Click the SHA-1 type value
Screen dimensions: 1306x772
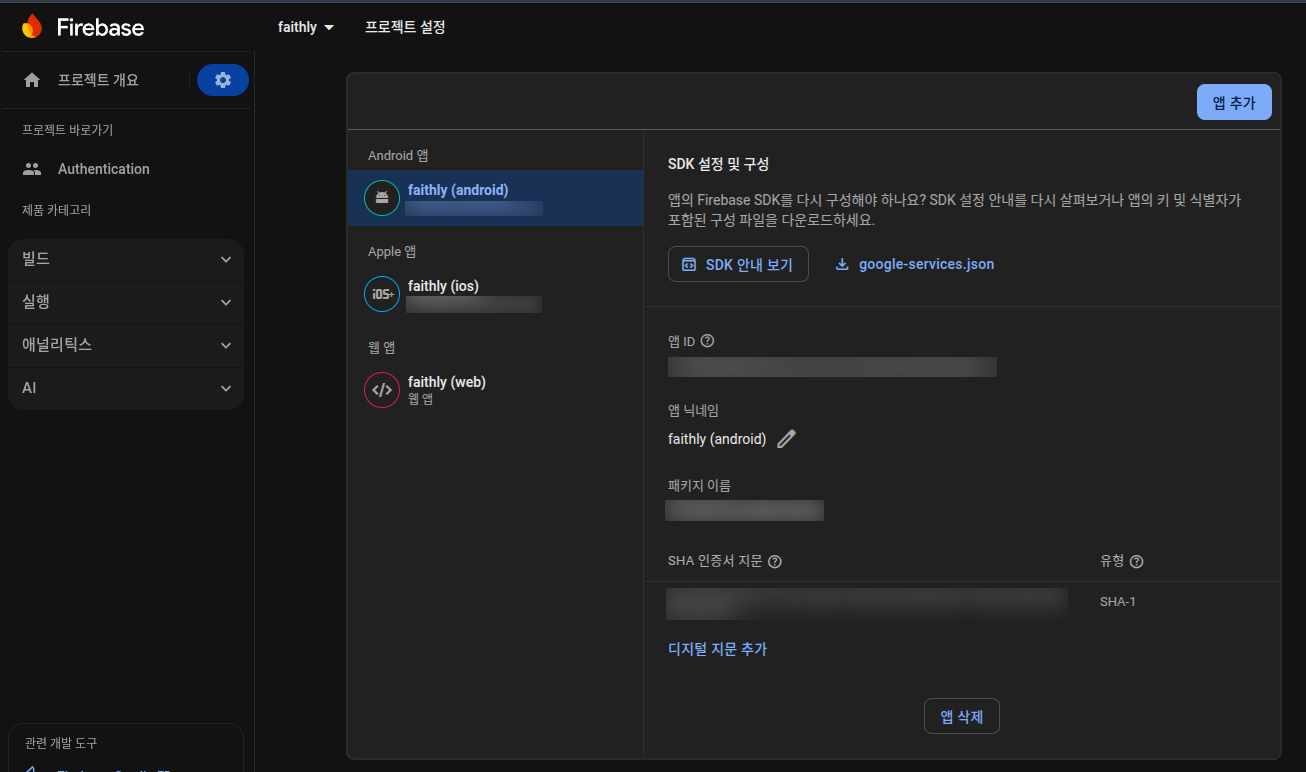tap(1118, 602)
